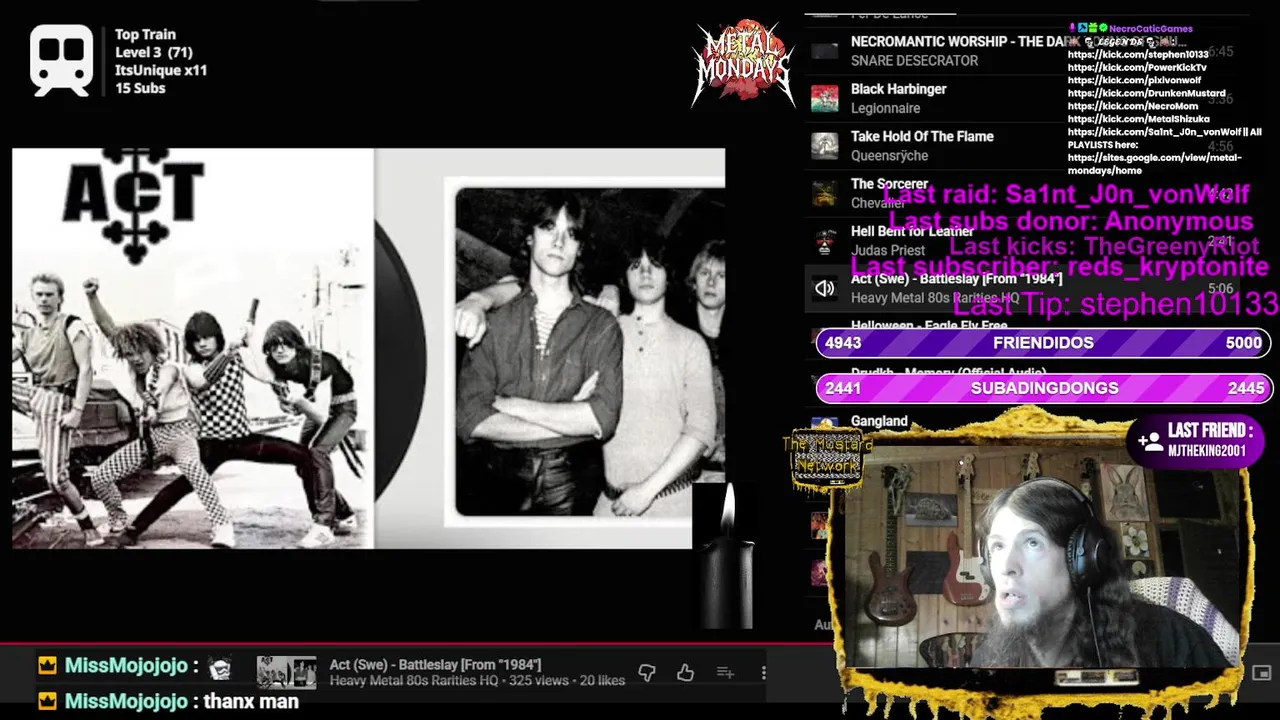The height and width of the screenshot is (720, 1280).
Task: Click the kick.com/PowerKickTv link
Action: (x=1137, y=67)
